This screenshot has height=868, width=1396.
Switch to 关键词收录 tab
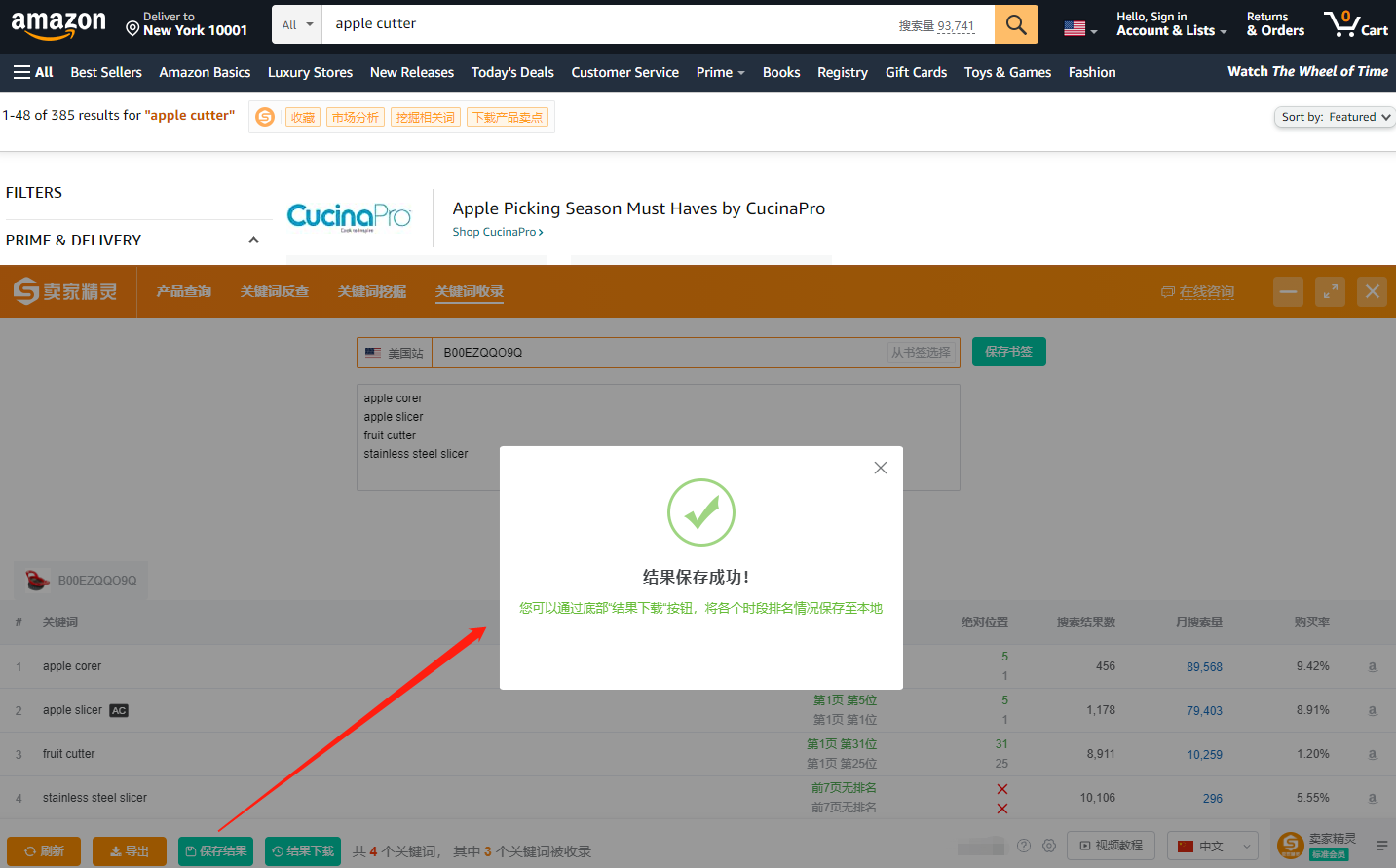(470, 291)
